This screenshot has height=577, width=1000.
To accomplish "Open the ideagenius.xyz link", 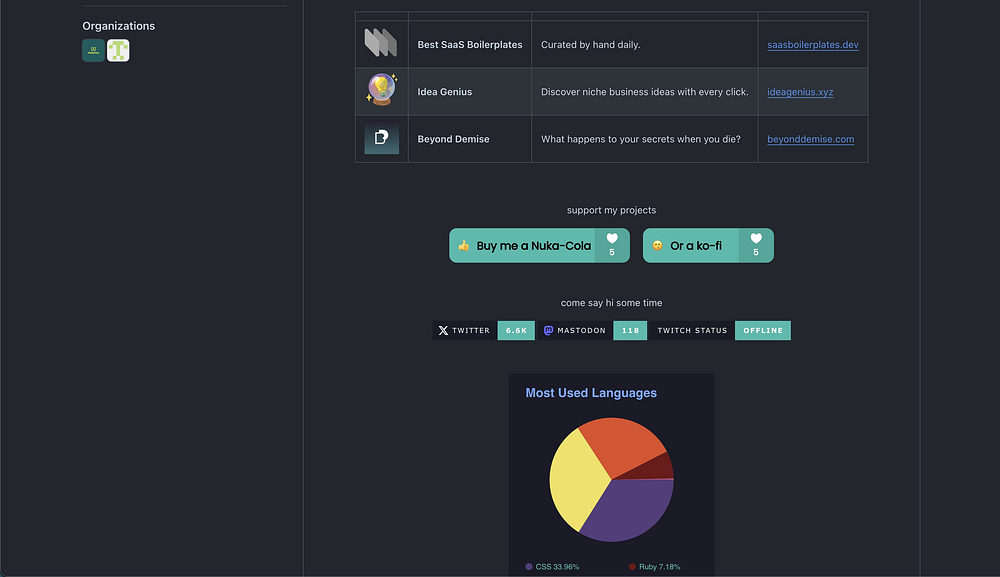I will pyautogui.click(x=800, y=92).
